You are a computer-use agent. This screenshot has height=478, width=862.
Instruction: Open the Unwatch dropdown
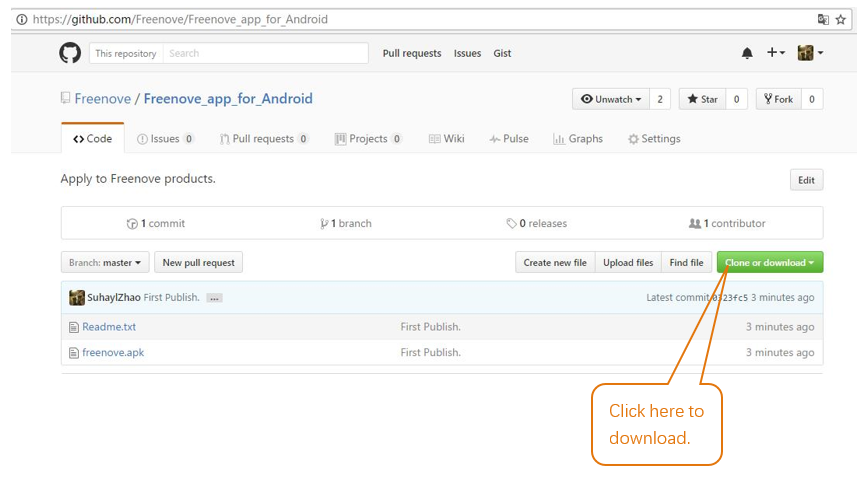click(x=611, y=99)
